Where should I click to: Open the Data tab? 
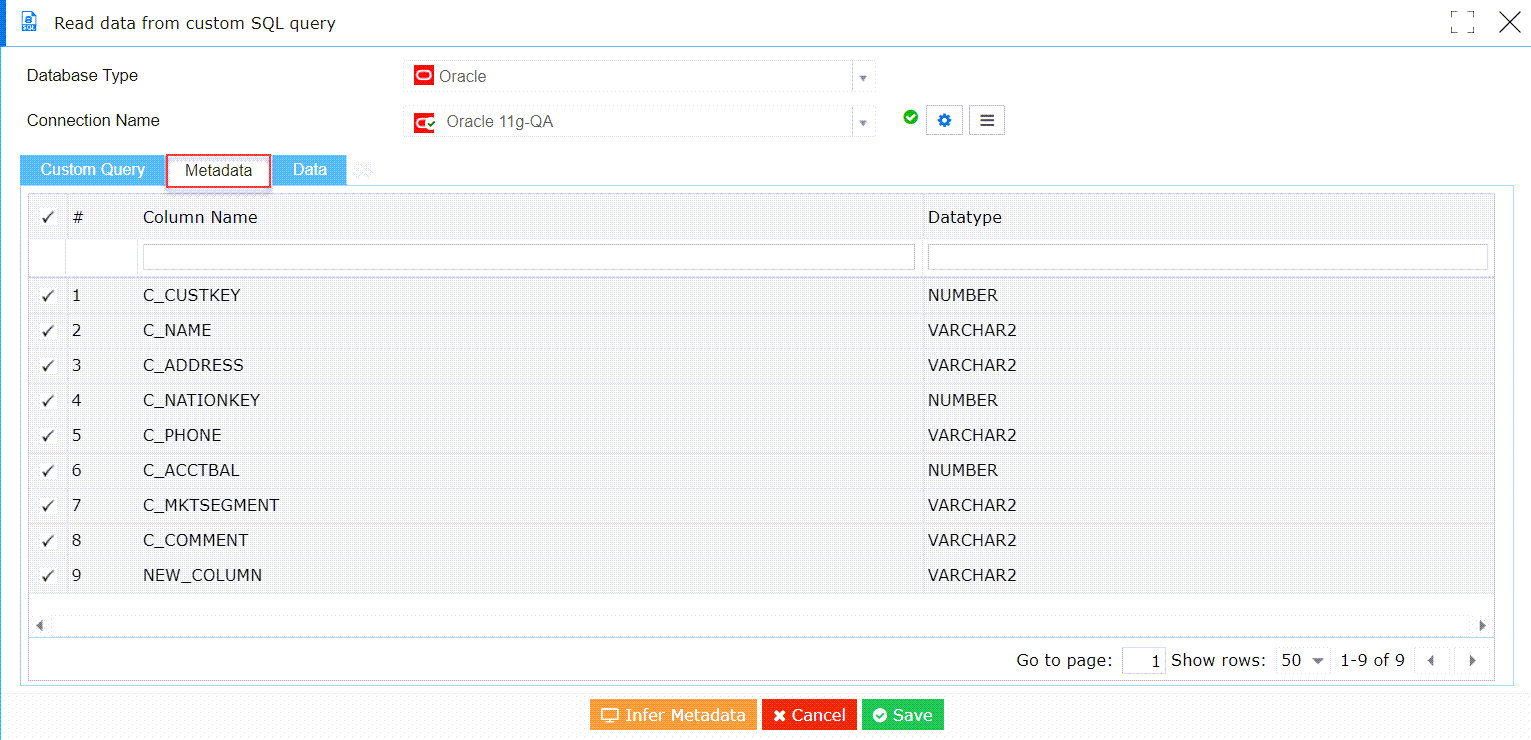tap(309, 170)
